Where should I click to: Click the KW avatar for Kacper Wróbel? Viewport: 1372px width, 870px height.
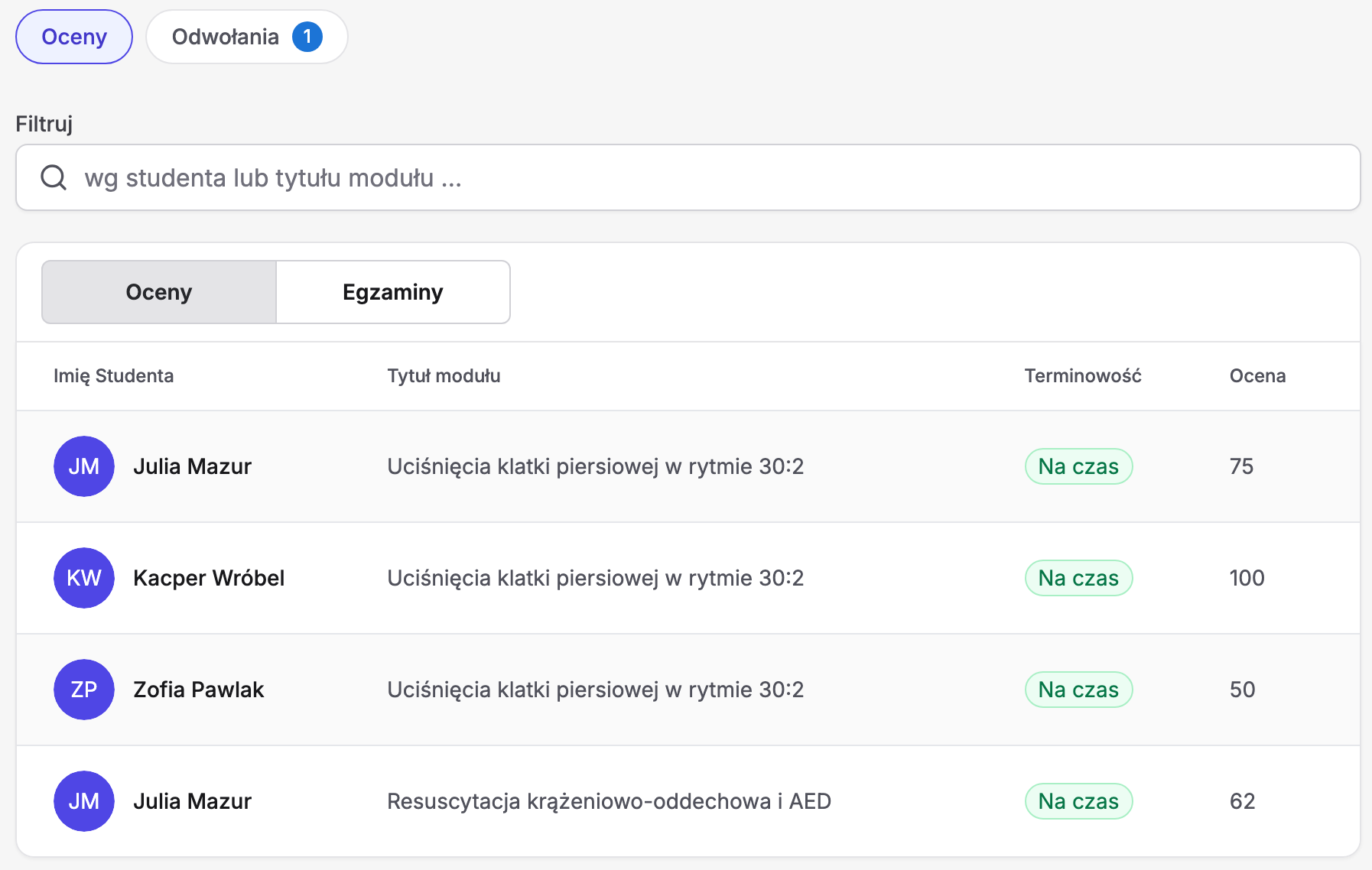tap(84, 578)
